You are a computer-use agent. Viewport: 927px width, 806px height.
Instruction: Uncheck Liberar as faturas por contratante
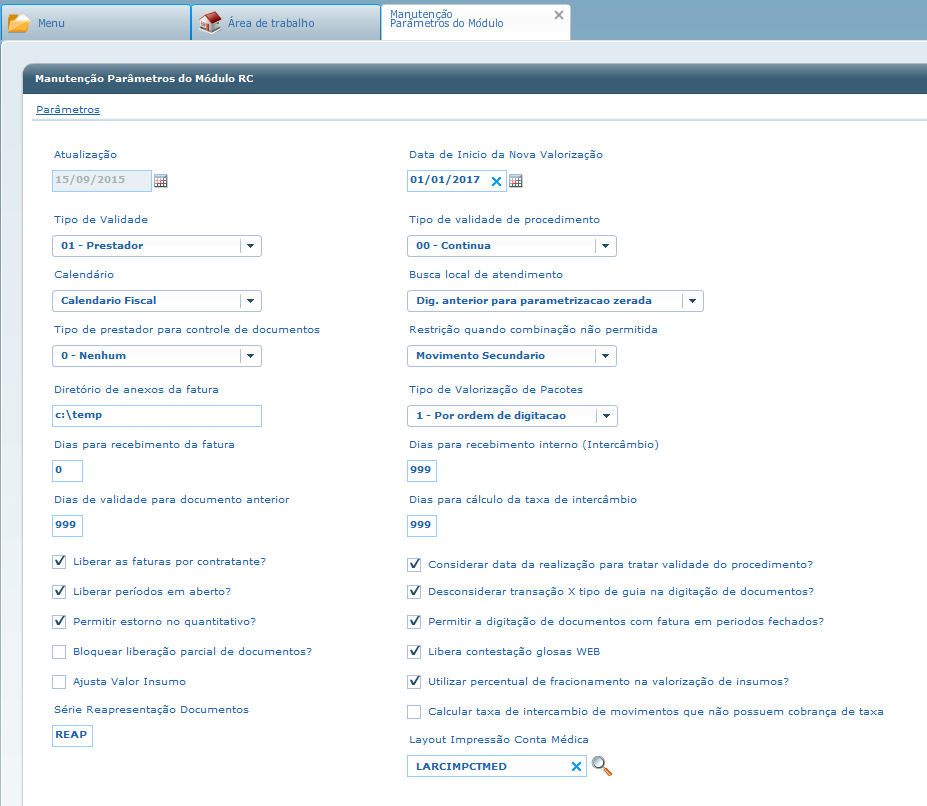pos(59,562)
